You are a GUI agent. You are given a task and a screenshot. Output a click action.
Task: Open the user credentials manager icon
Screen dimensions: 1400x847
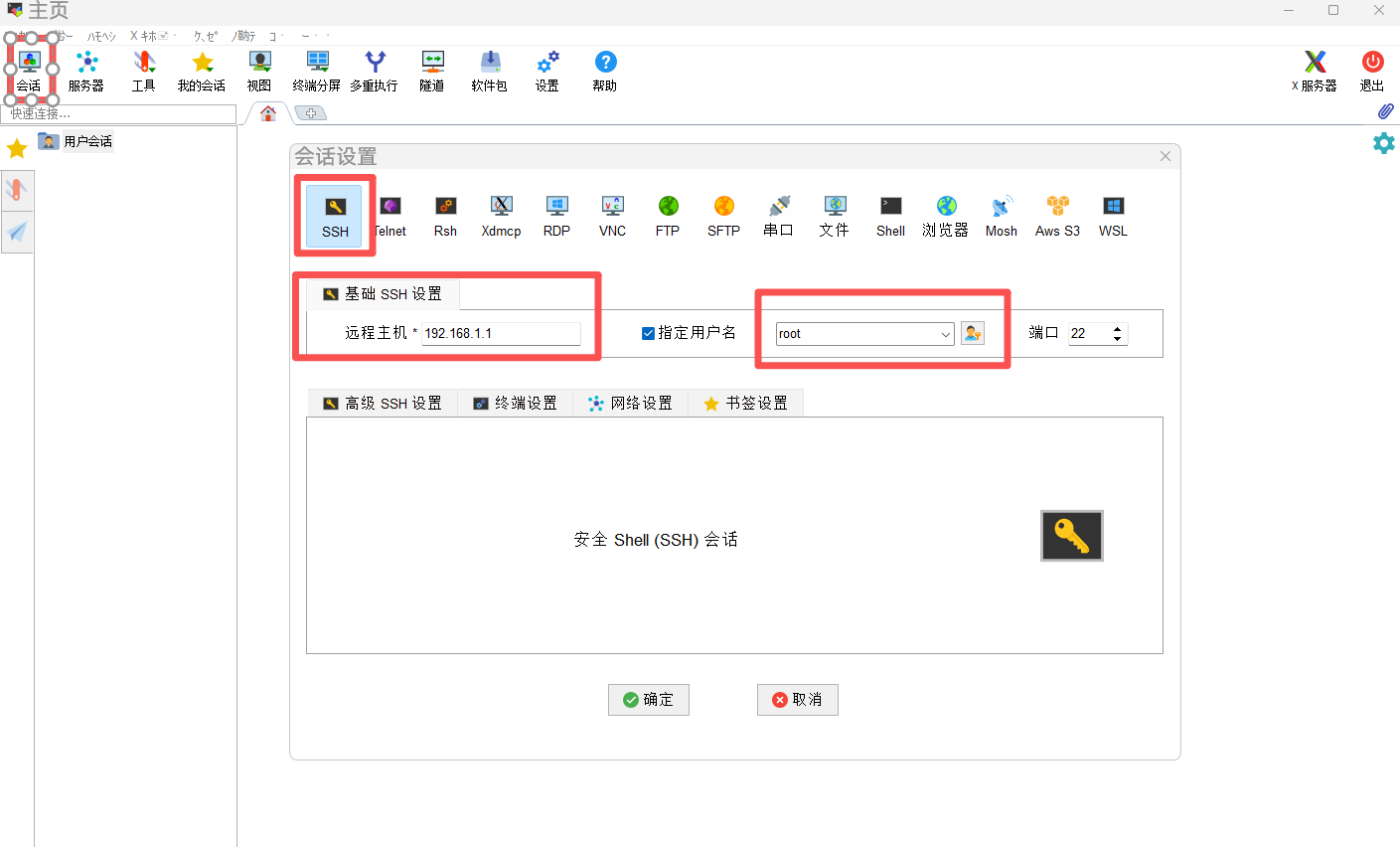click(973, 333)
